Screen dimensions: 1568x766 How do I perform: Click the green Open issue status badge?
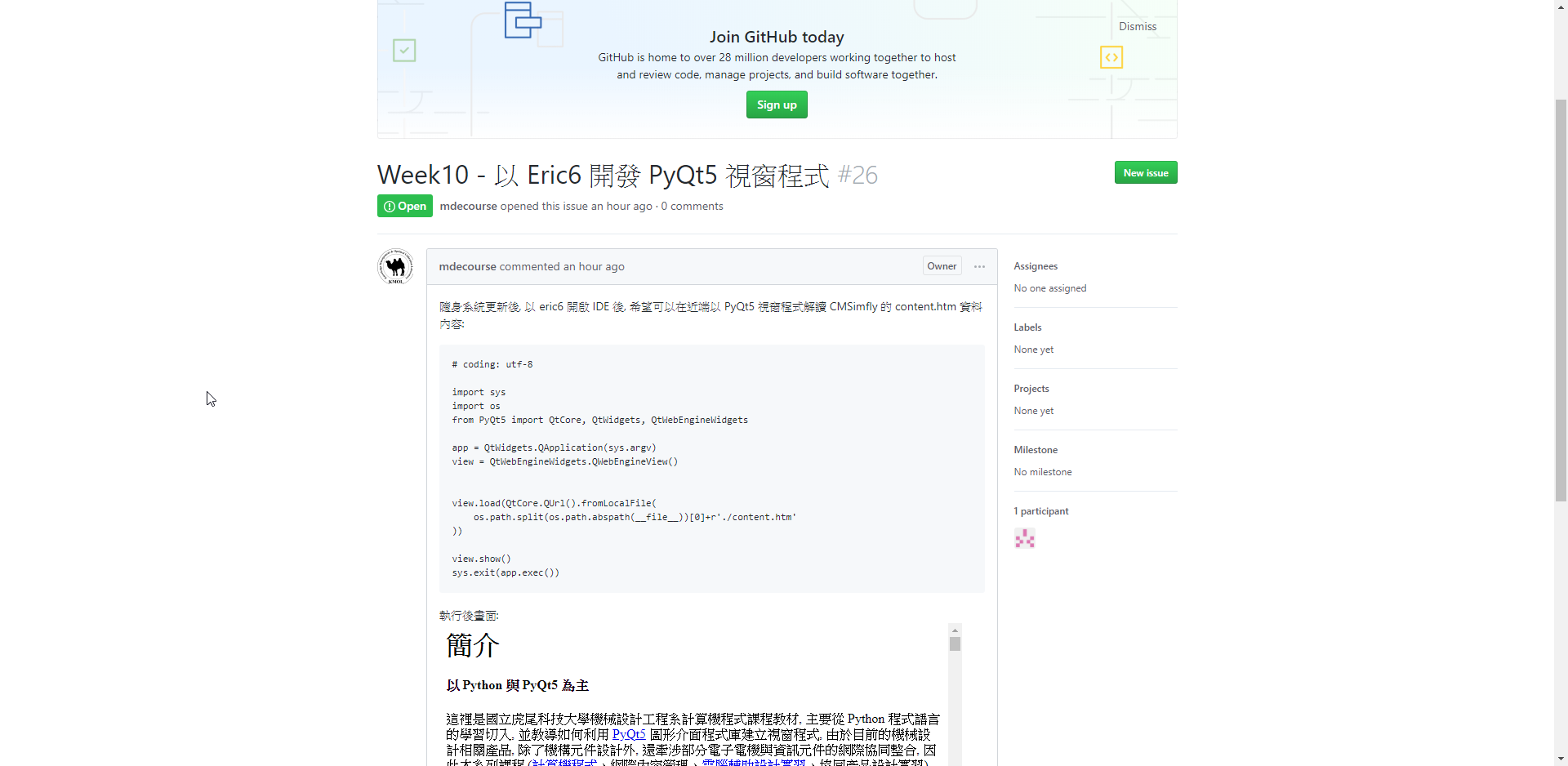point(405,206)
